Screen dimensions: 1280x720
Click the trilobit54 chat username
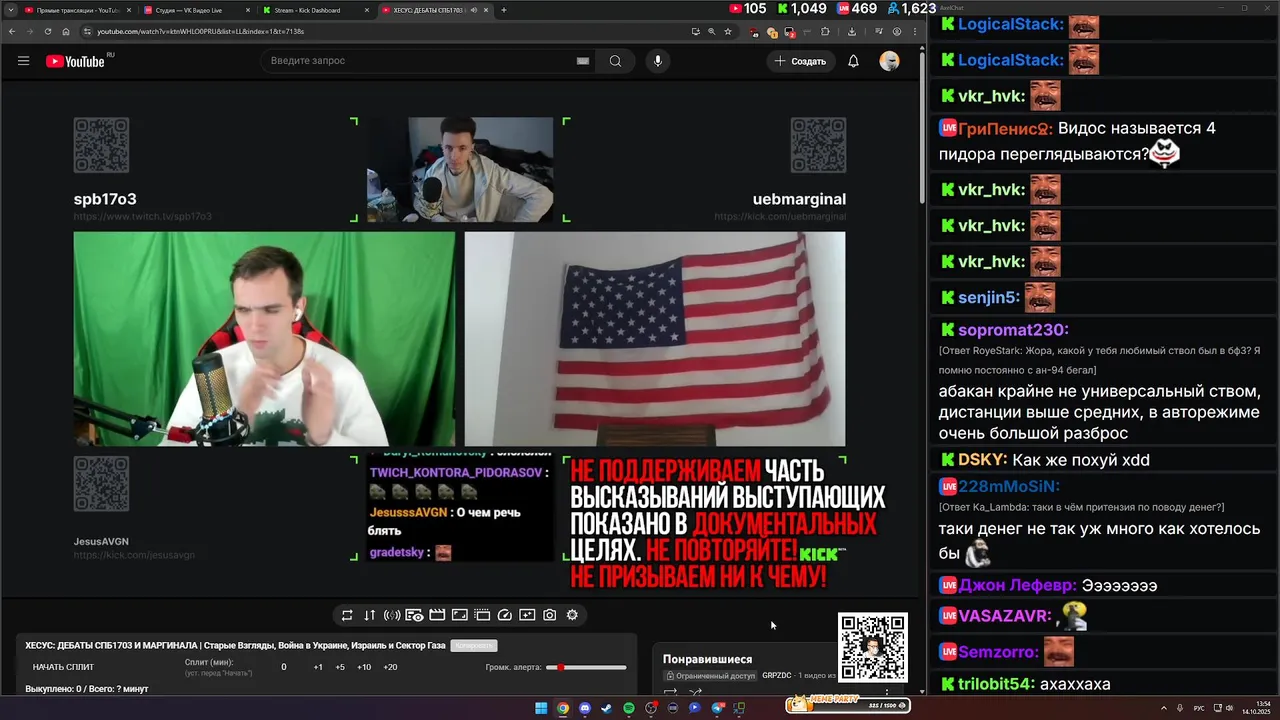996,684
